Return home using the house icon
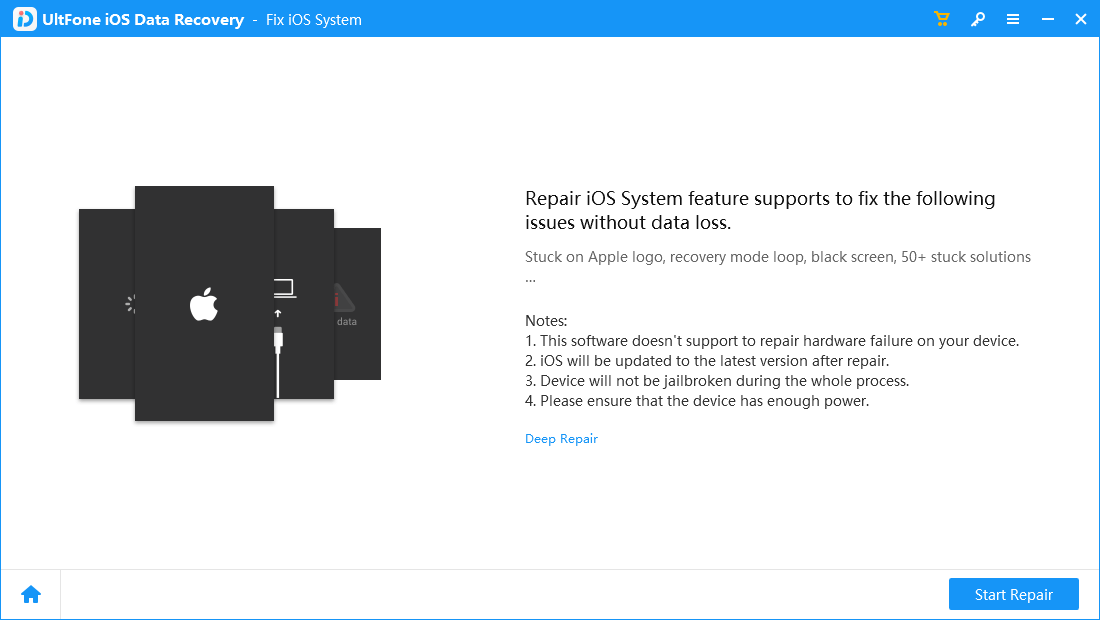The height and width of the screenshot is (620, 1100). click(x=31, y=593)
